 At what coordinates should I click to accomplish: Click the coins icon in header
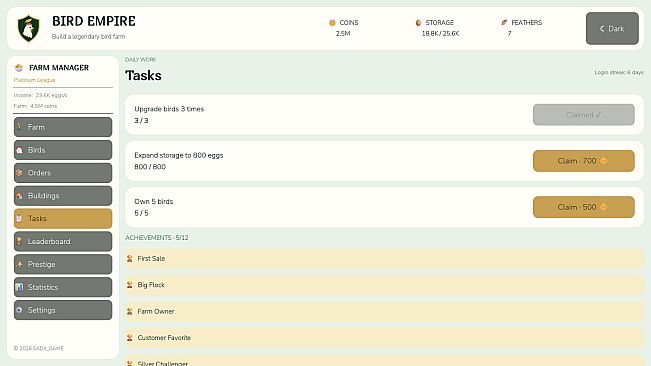coord(332,23)
